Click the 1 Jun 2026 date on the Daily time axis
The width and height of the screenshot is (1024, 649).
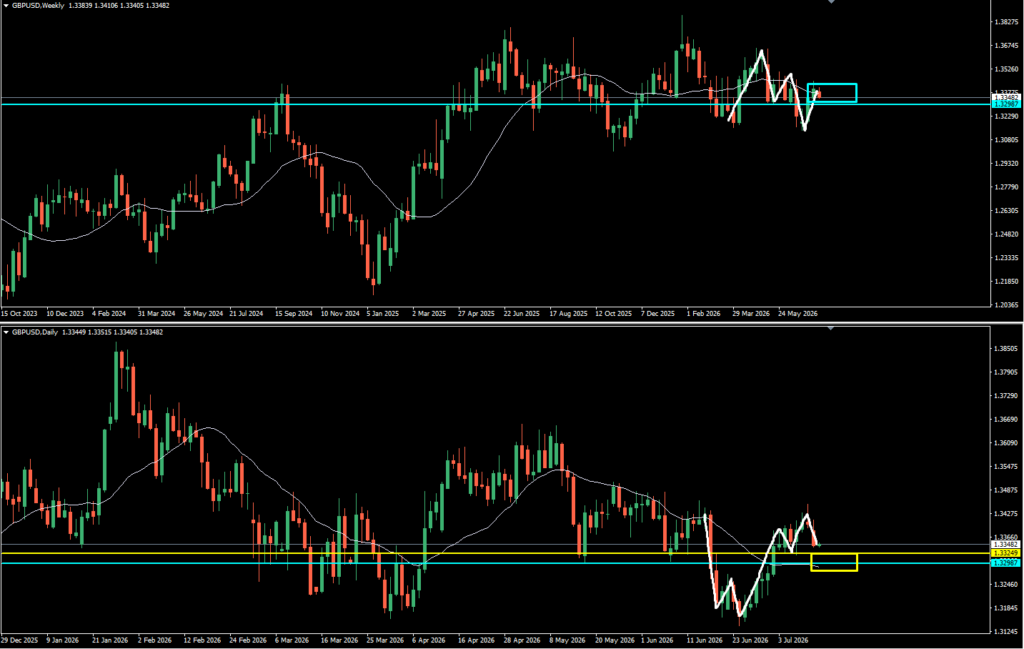tap(657, 640)
